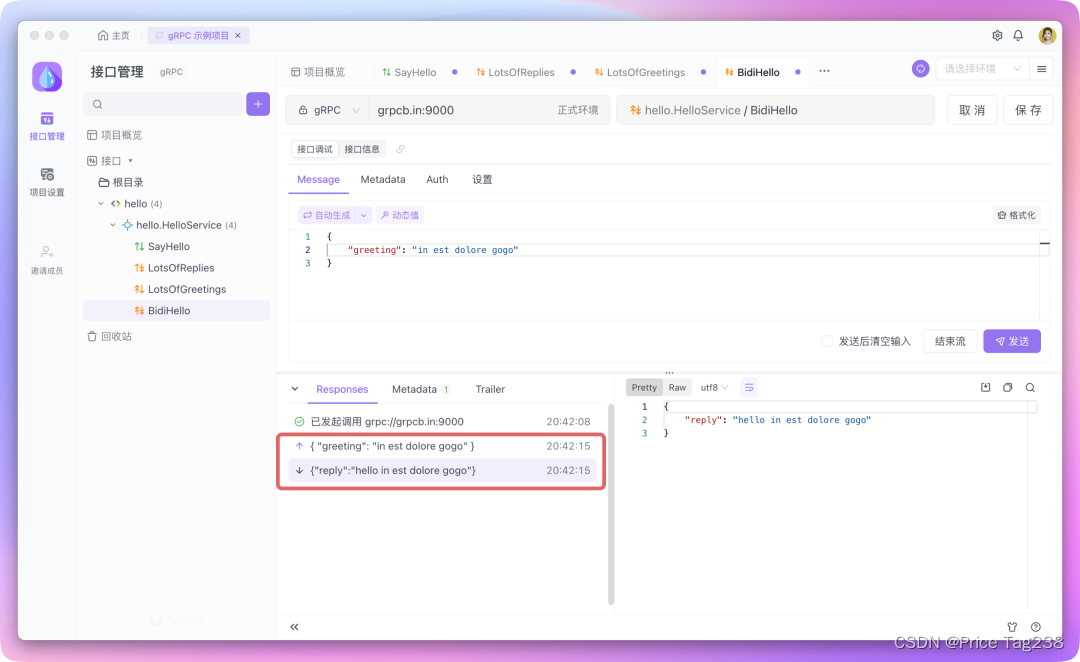Collapse the hello.HelloService tree node

coord(113,224)
